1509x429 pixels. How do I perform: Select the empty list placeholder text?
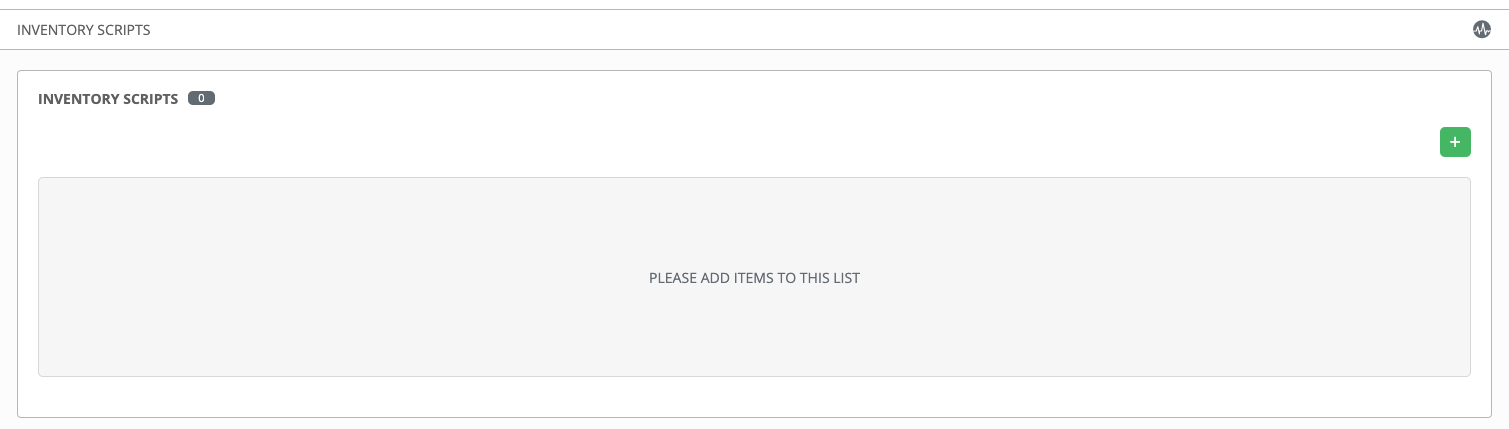click(754, 278)
